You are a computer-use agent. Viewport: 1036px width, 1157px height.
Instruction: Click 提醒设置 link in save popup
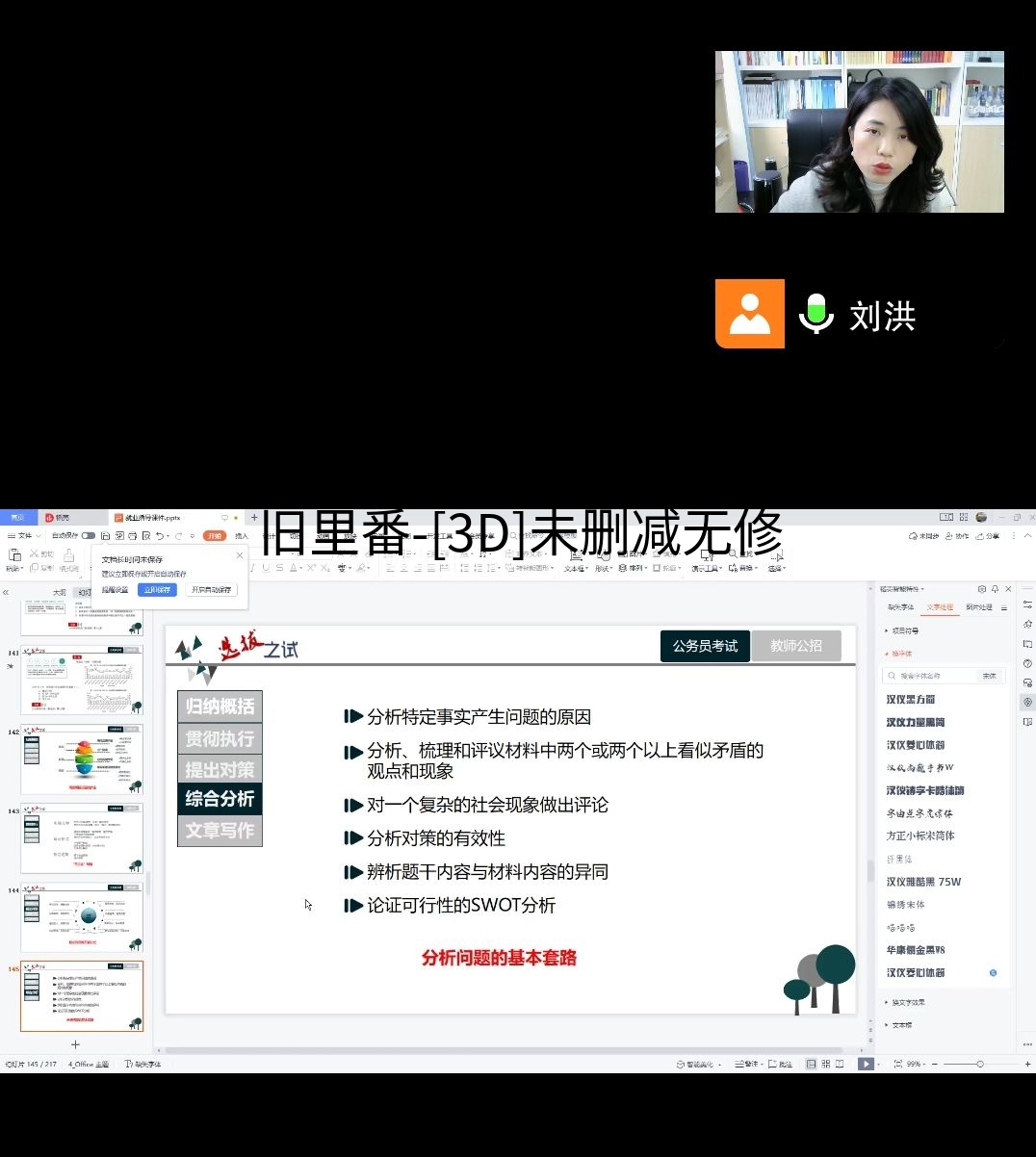[x=115, y=589]
